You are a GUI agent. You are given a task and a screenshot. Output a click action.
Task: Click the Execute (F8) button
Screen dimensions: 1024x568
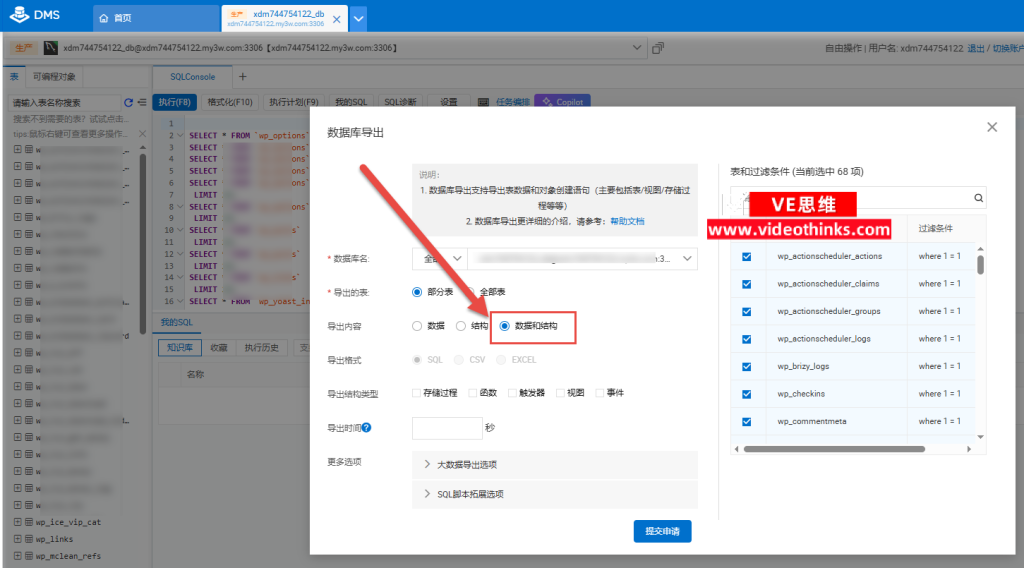[x=174, y=102]
